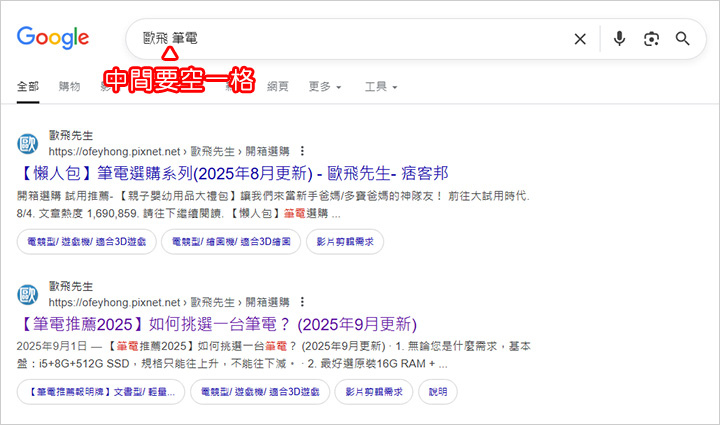This screenshot has width=720, height=425.
Task: Open 【筆電推薦2025】如何挑選一台筆電 result title
Action: coord(217,324)
